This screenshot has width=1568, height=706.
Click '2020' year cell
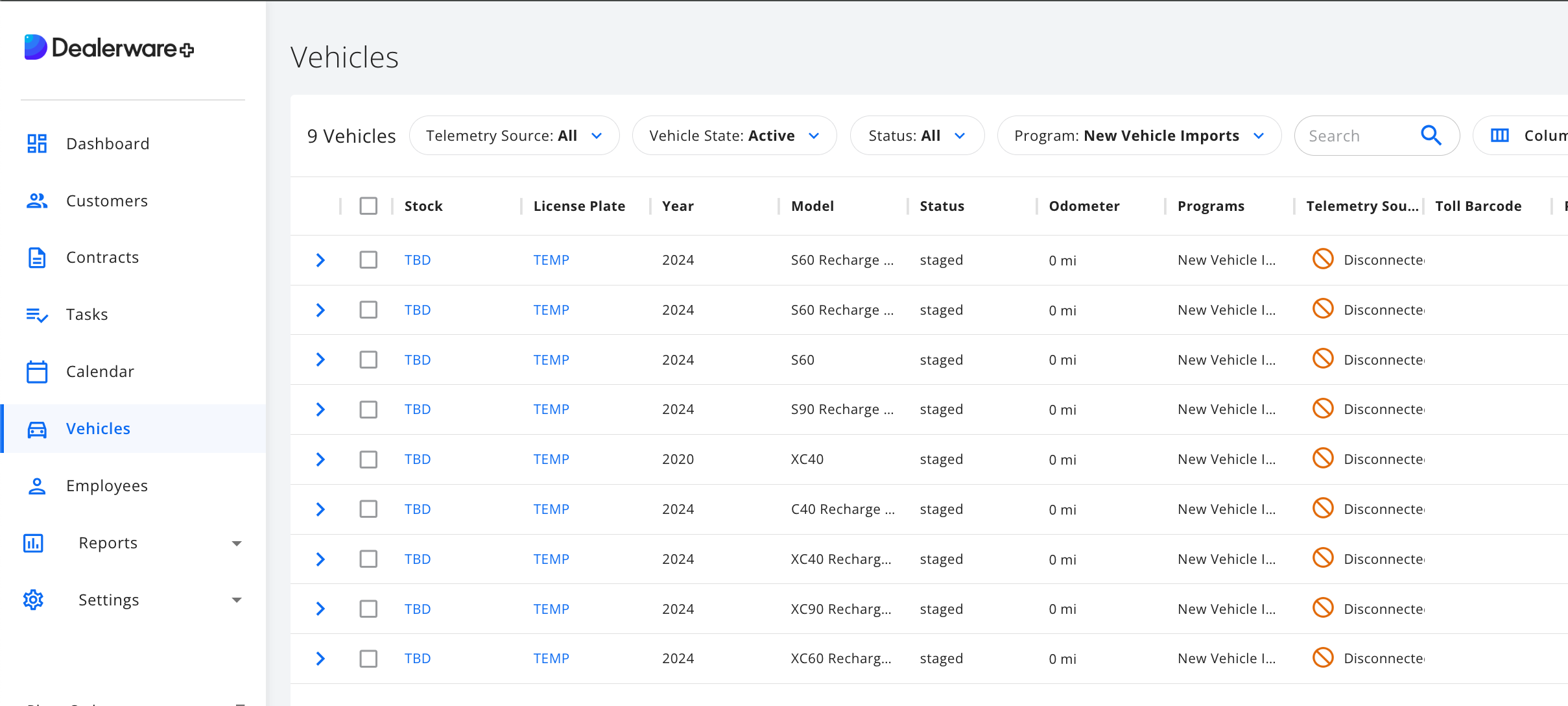click(x=678, y=459)
